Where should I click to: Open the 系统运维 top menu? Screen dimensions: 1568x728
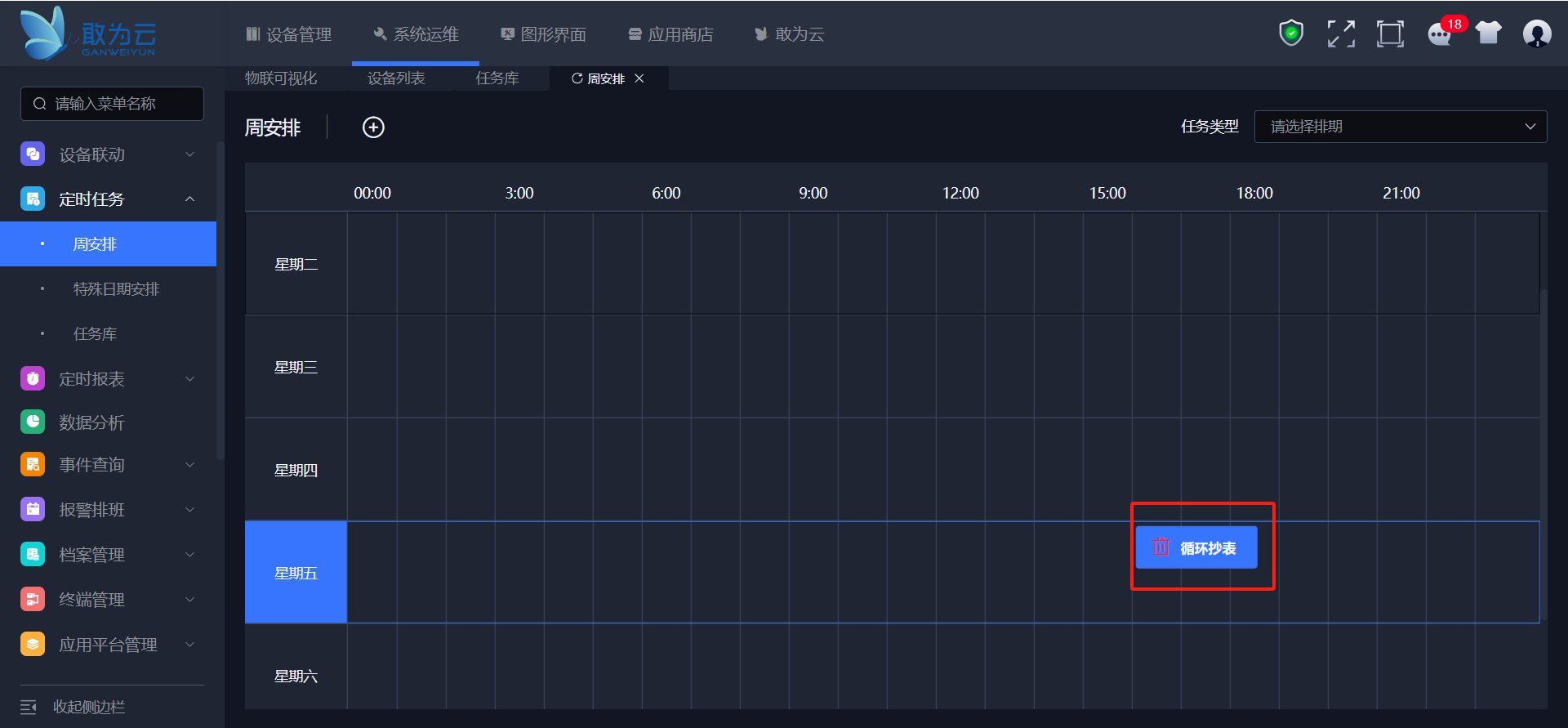click(416, 34)
